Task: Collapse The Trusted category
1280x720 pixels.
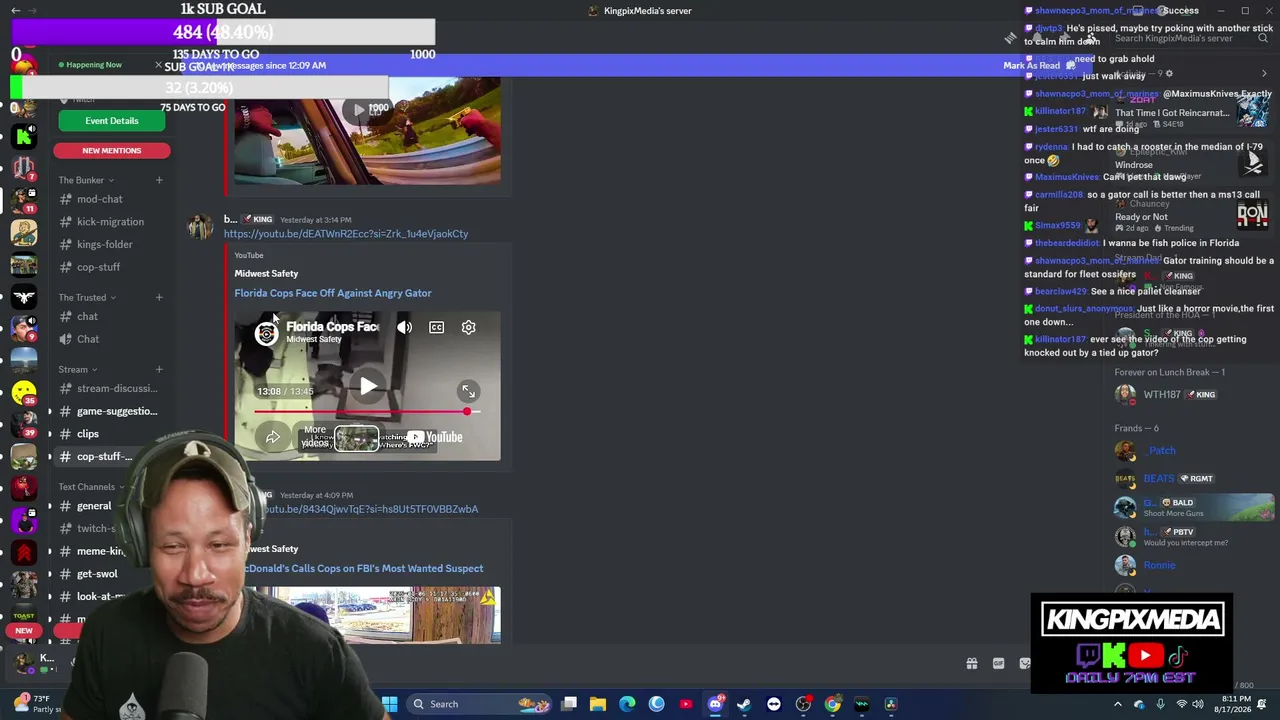Action: click(87, 297)
